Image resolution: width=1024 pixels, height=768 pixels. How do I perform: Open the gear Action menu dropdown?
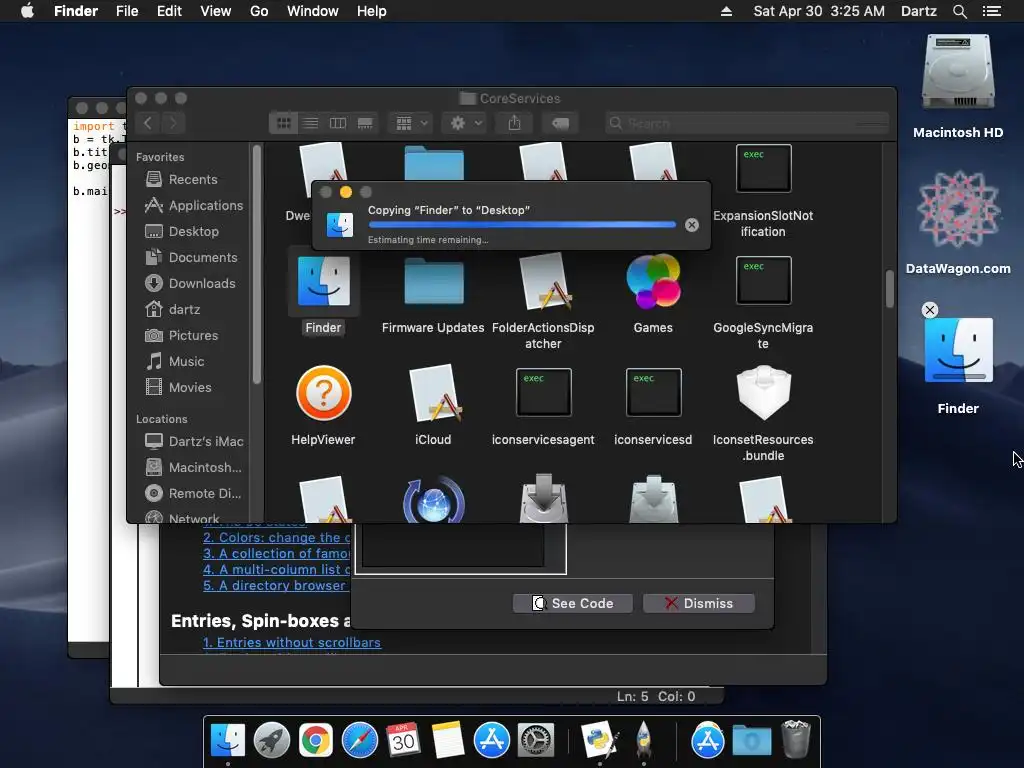point(464,123)
